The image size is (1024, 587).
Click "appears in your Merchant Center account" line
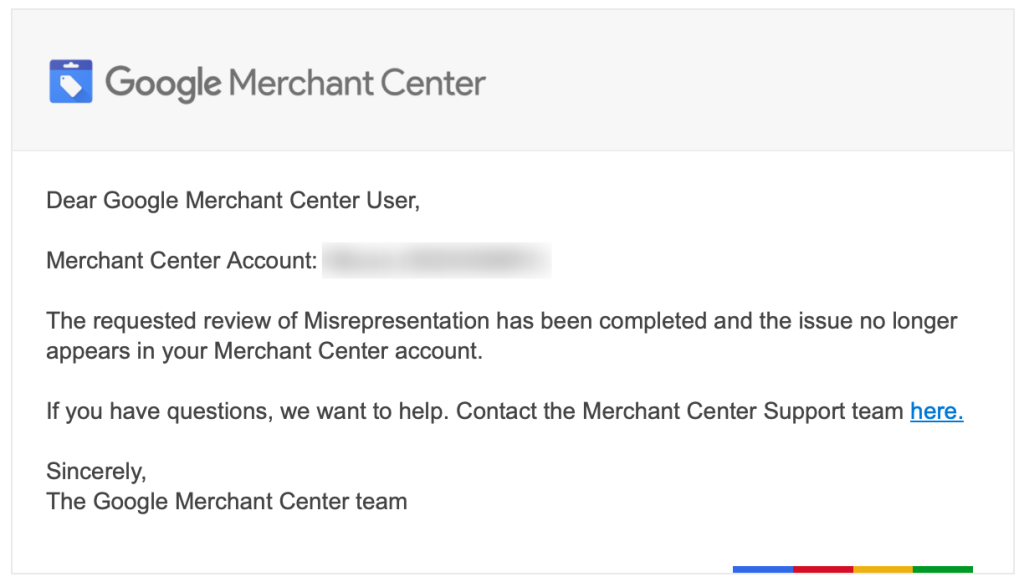tap(264, 352)
